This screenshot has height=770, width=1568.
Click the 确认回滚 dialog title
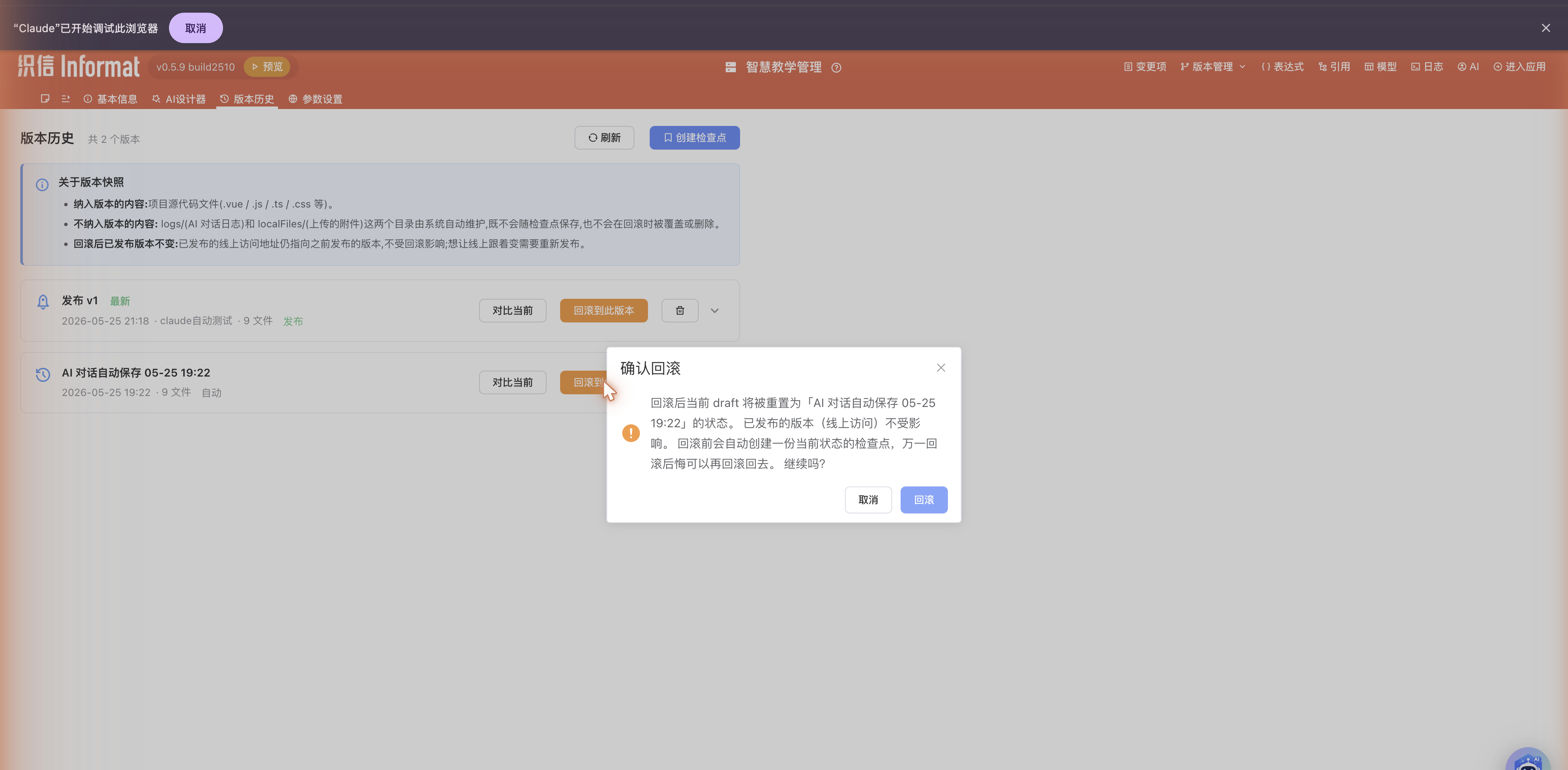[650, 368]
